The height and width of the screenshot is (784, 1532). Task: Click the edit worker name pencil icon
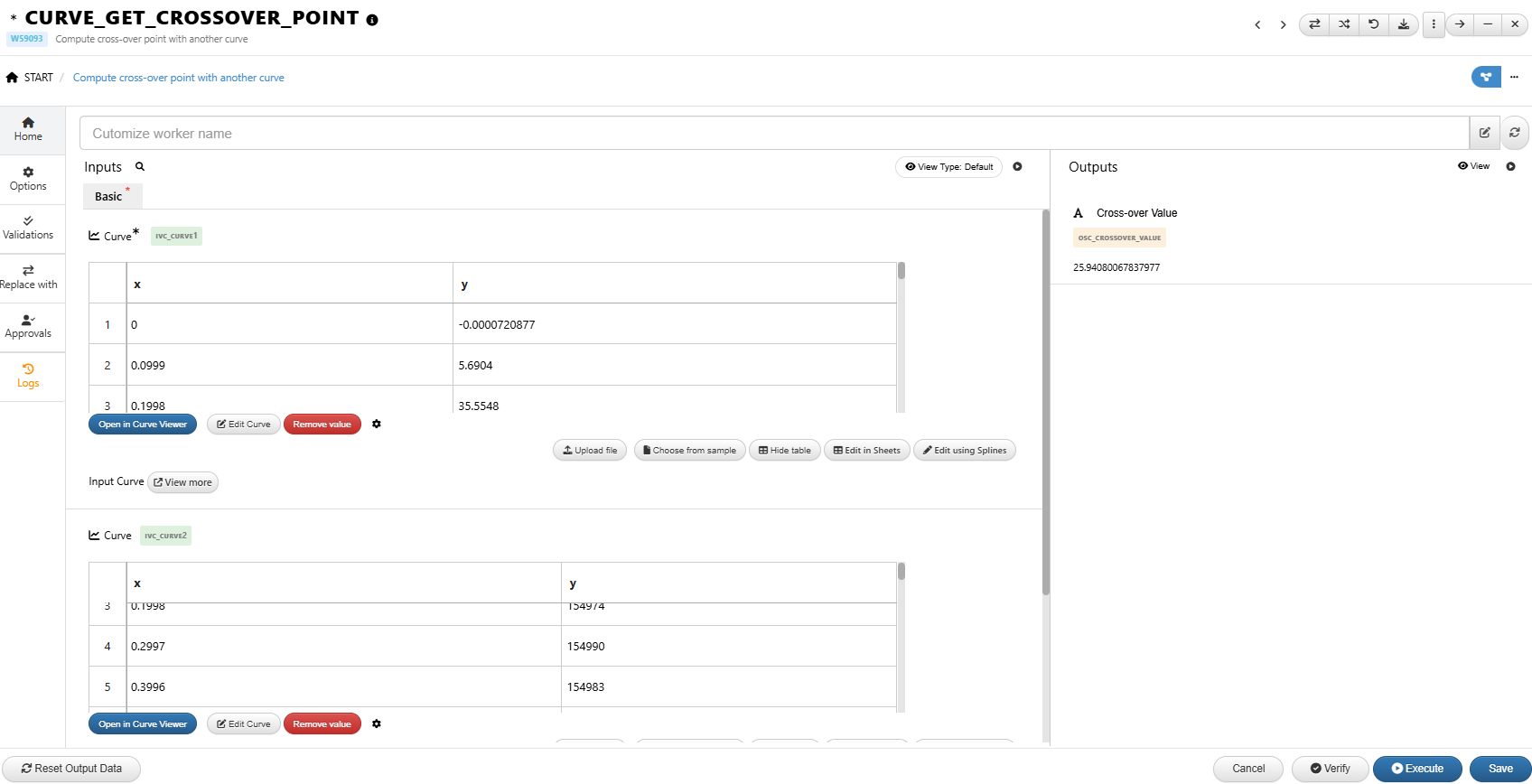point(1484,133)
